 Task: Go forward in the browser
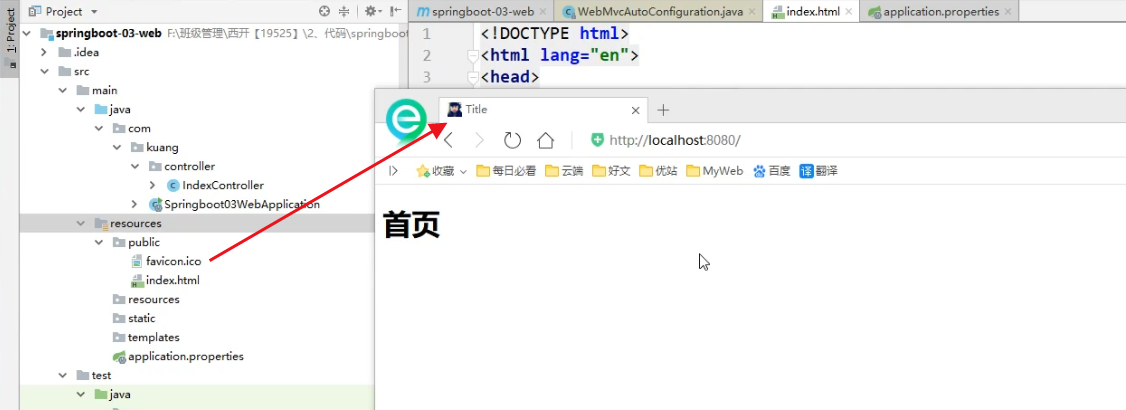(x=480, y=140)
